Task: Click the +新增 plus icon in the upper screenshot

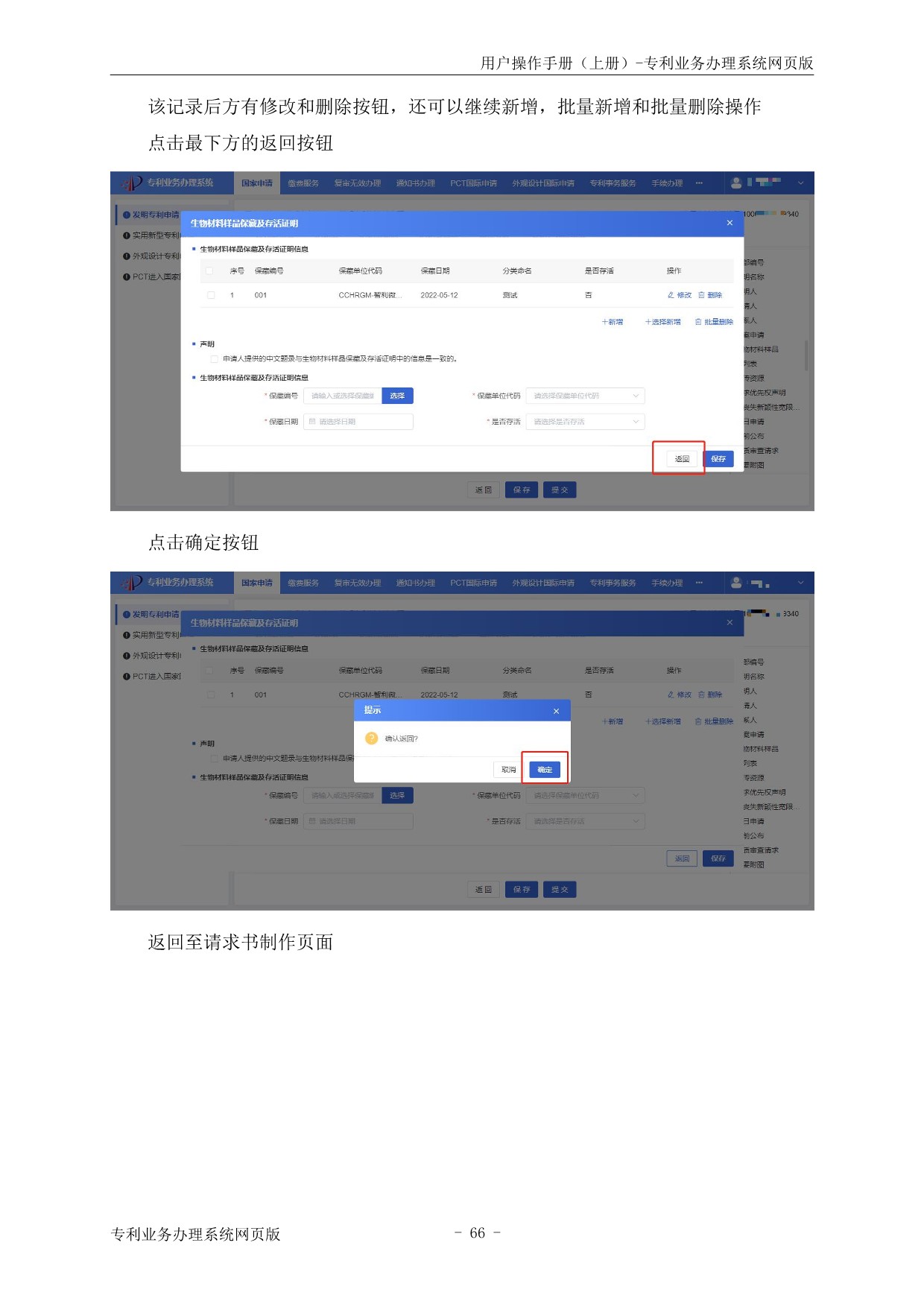Action: pyautogui.click(x=604, y=322)
